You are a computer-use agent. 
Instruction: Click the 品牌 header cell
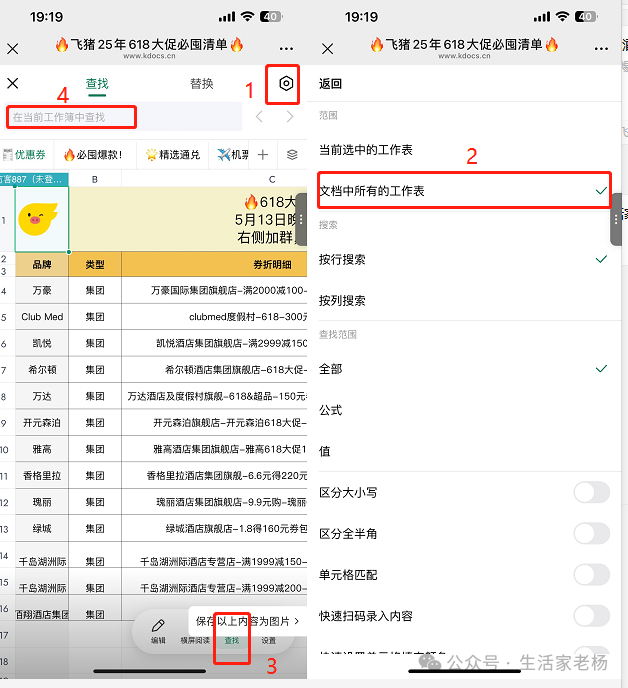click(x=42, y=265)
